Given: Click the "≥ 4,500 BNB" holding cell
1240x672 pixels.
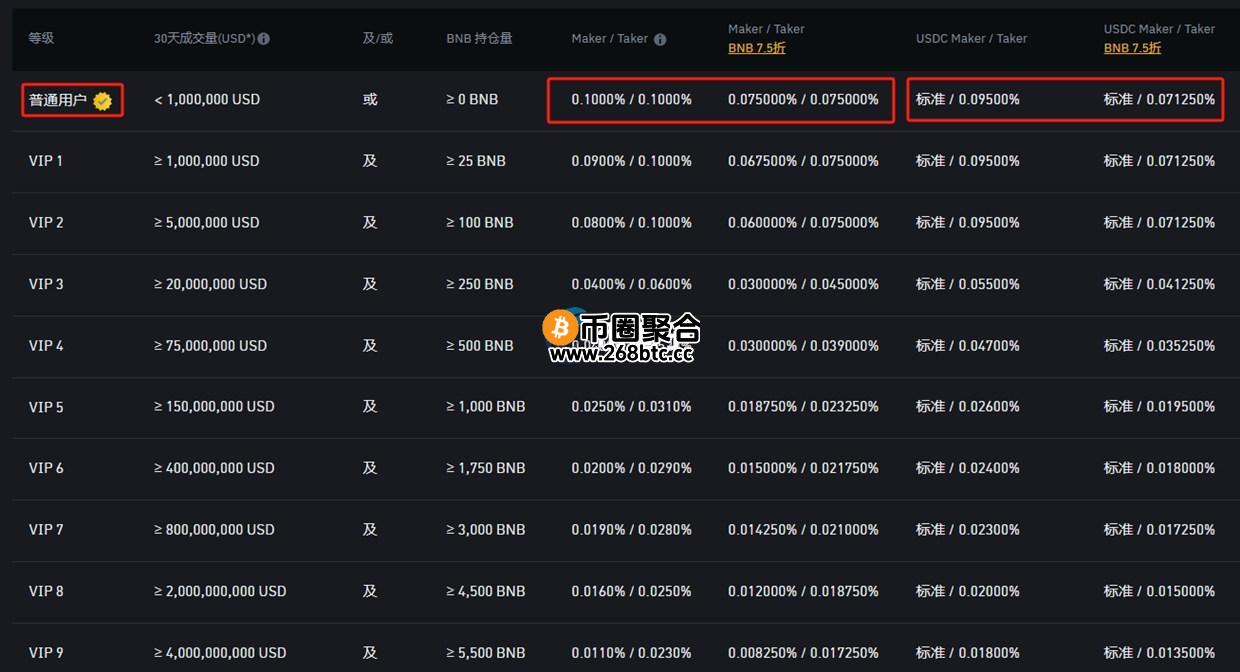Looking at the screenshot, I should click(486, 591).
